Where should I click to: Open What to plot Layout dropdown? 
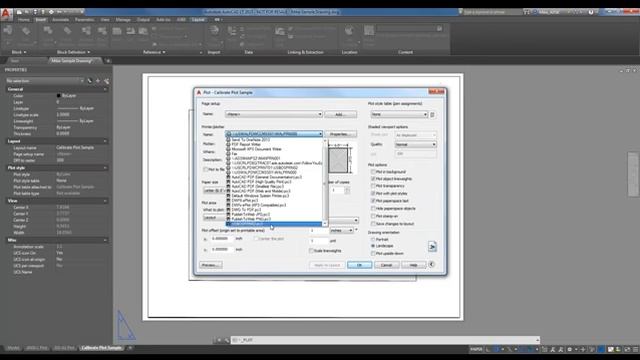(214, 218)
